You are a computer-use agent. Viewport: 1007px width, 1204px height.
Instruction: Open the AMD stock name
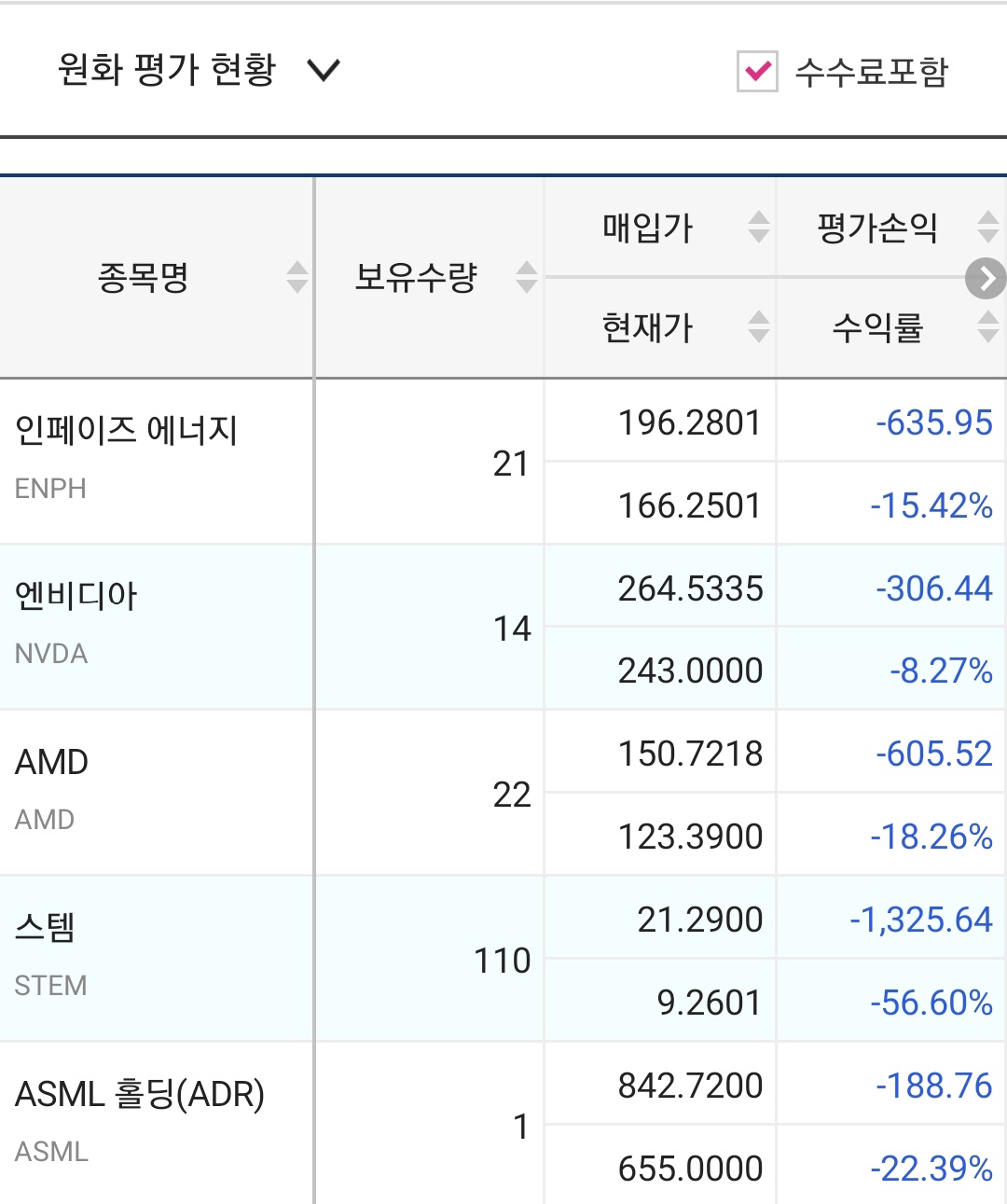tap(52, 762)
